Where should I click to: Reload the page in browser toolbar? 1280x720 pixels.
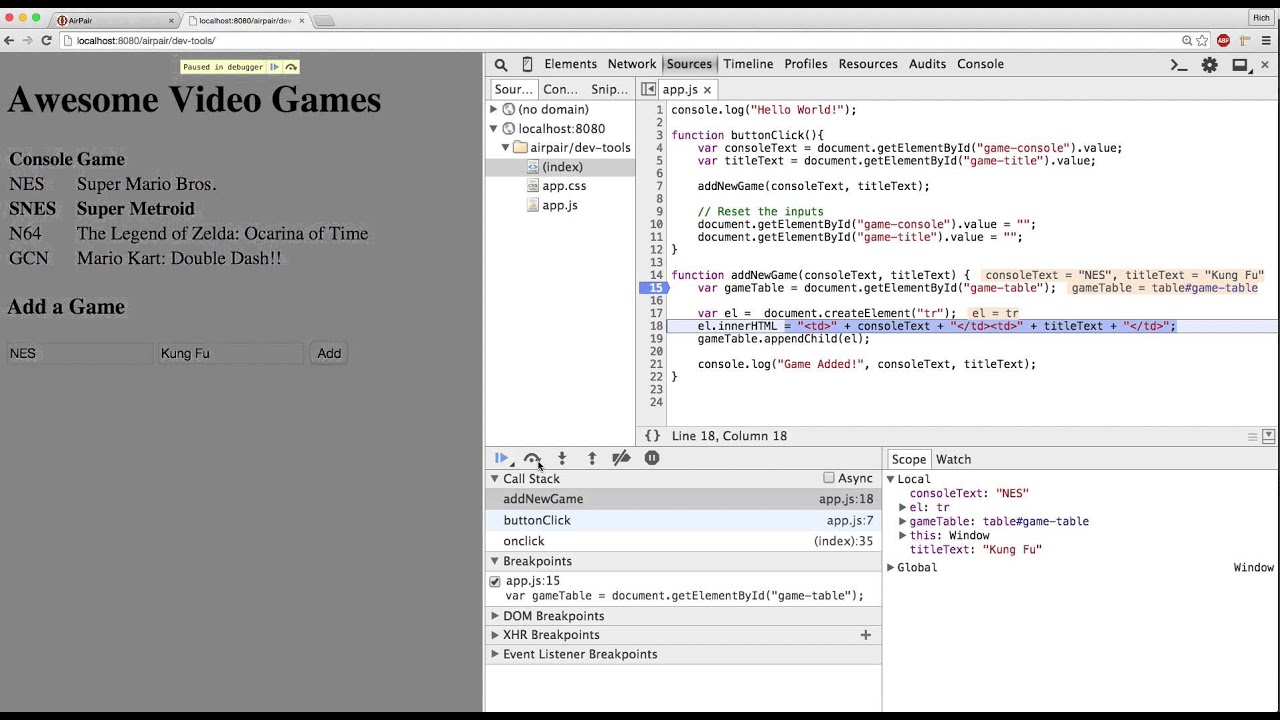(46, 41)
